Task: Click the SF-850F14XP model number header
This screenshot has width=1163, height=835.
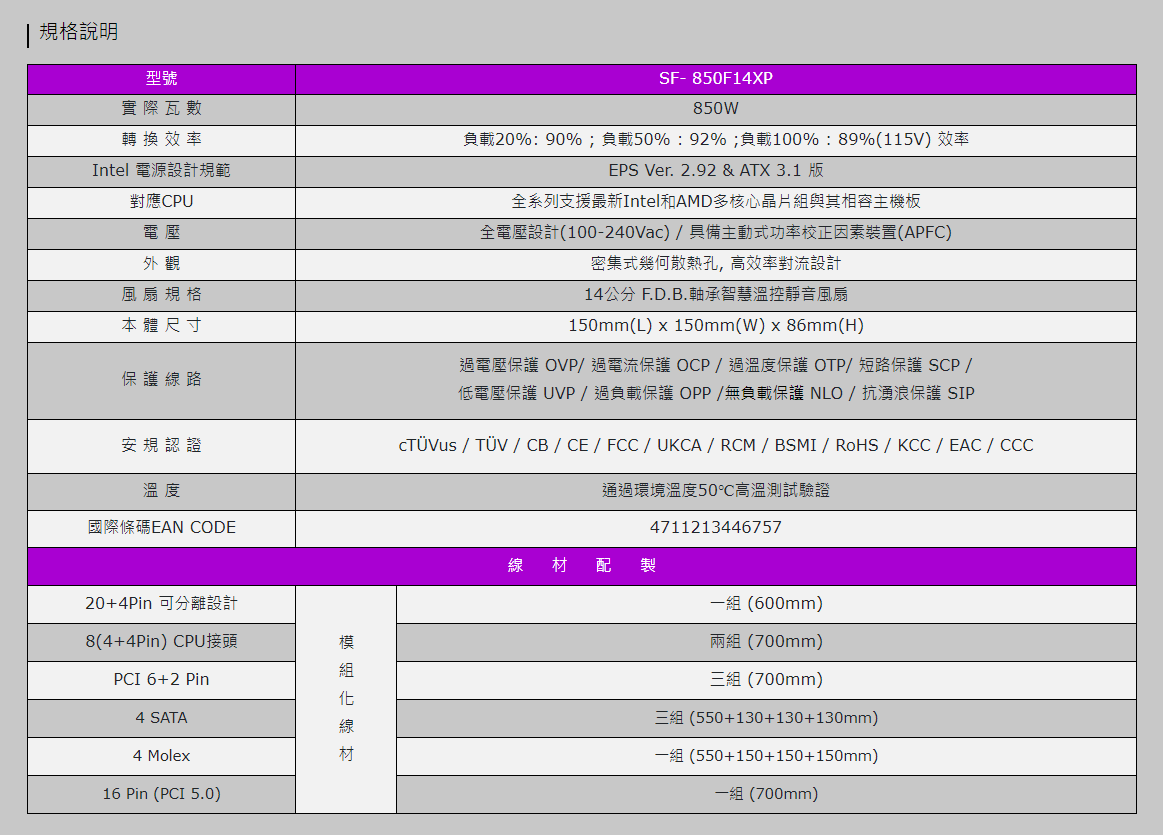Action: pyautogui.click(x=716, y=79)
